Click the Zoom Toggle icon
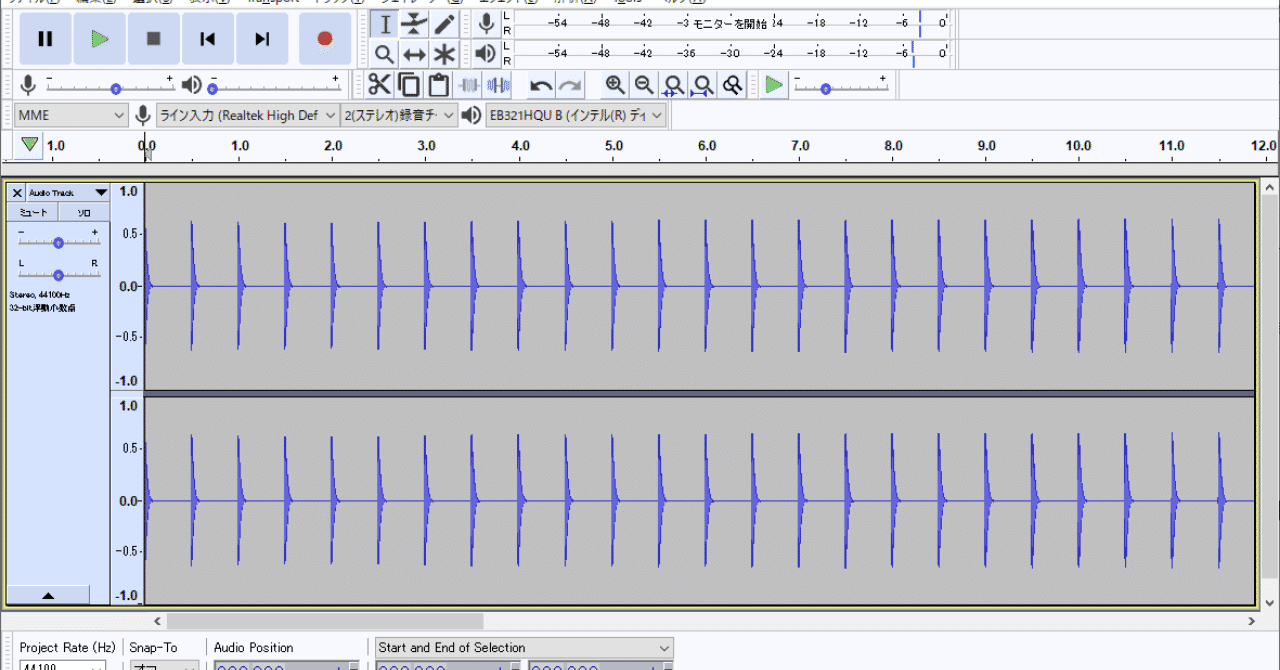The width and height of the screenshot is (1280, 670). pos(732,85)
